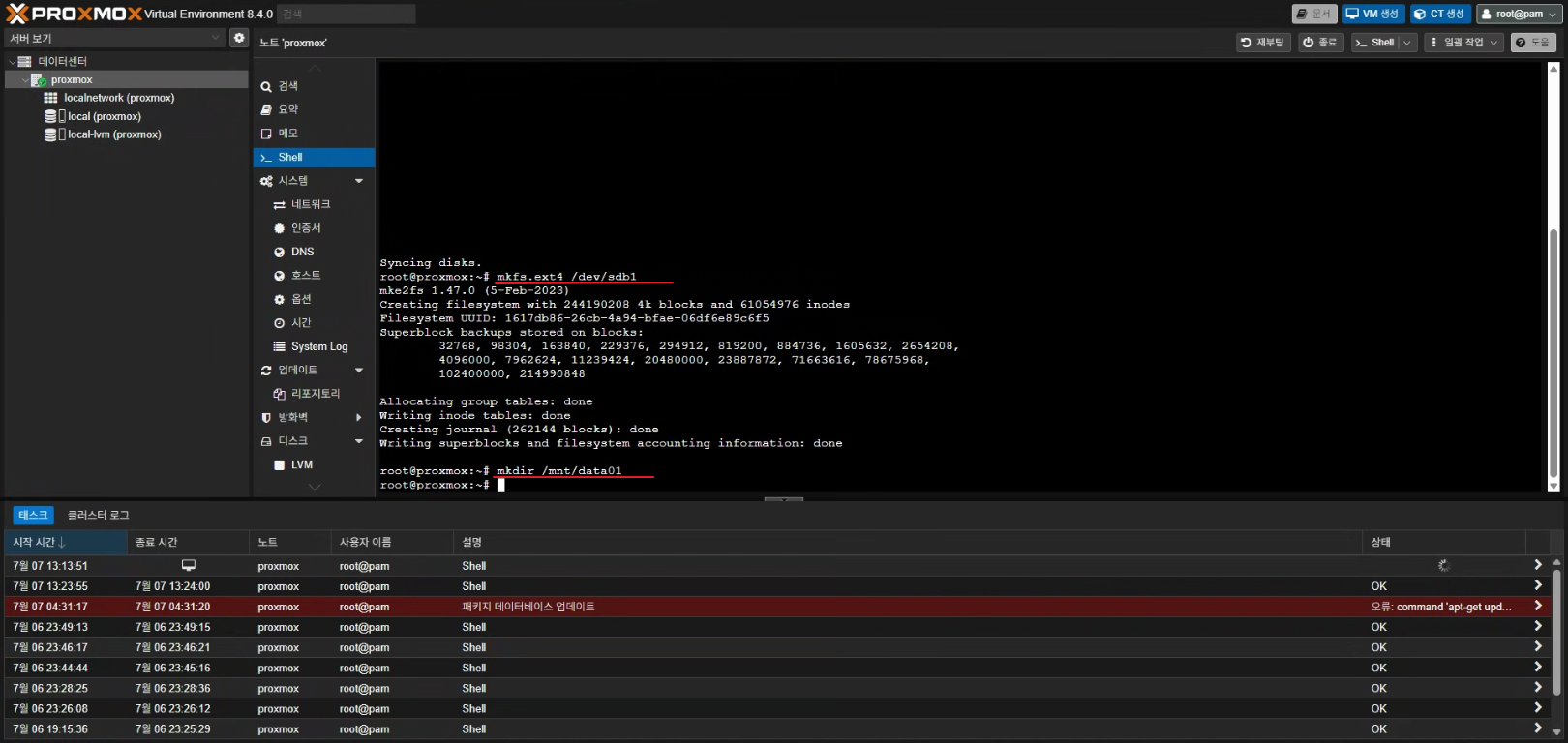Open 네트워크 network settings
1568x743 pixels.
314,204
